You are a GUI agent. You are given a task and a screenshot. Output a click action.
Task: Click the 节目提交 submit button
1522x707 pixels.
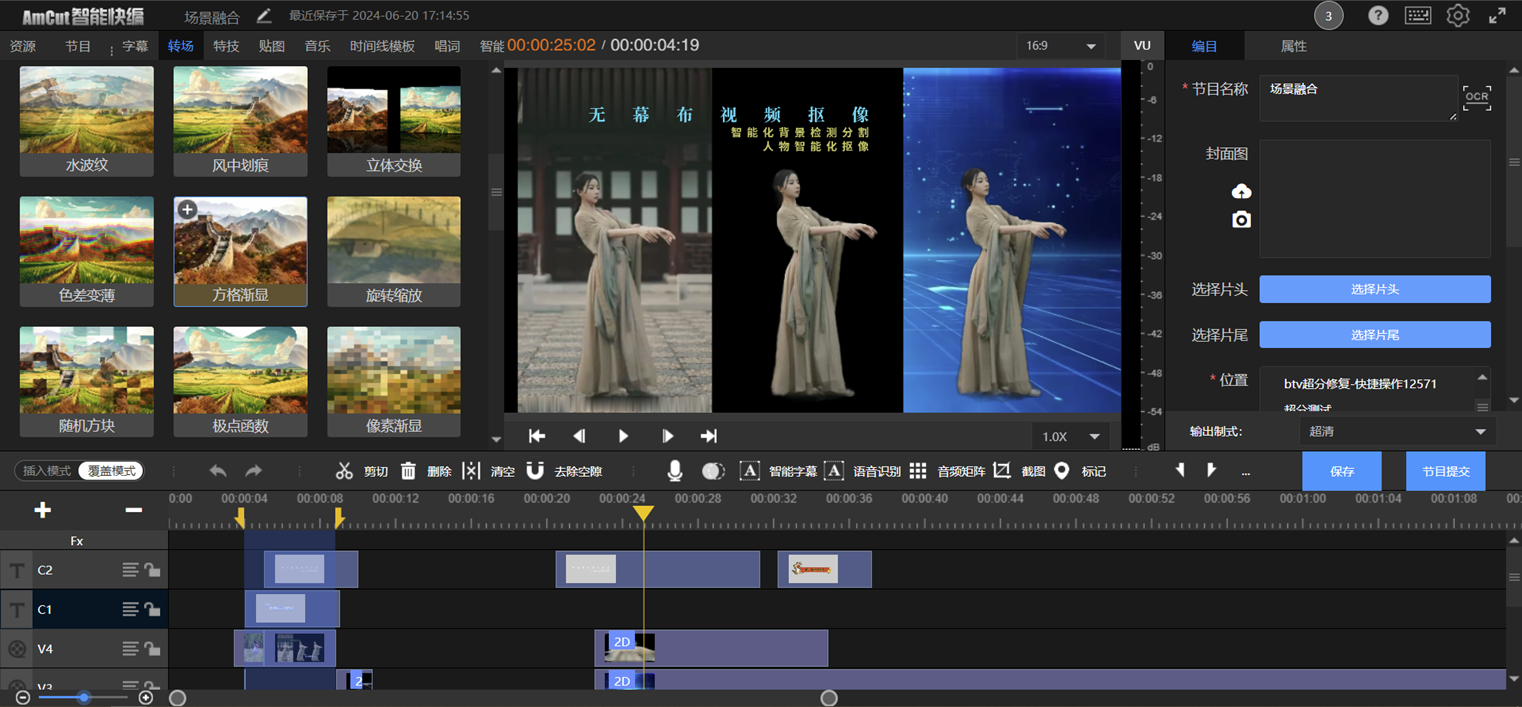tap(1445, 471)
